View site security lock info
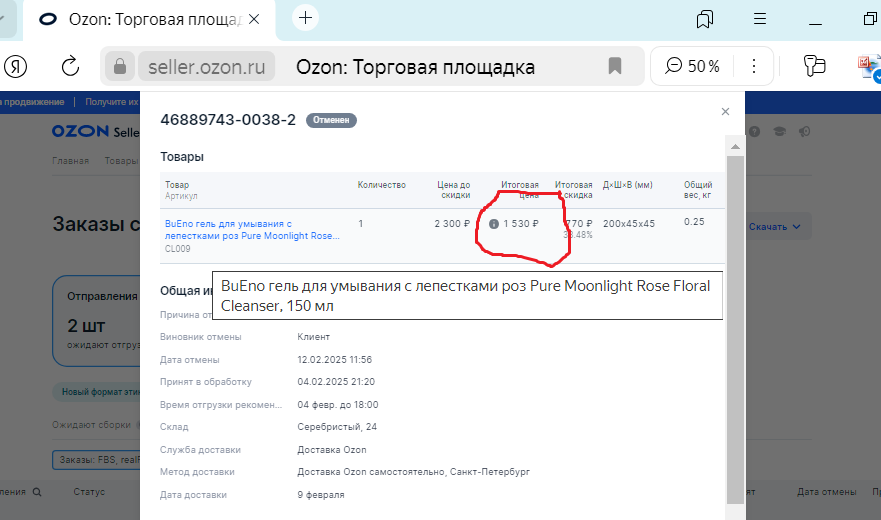Screen dimensions: 881x520 coord(120,66)
